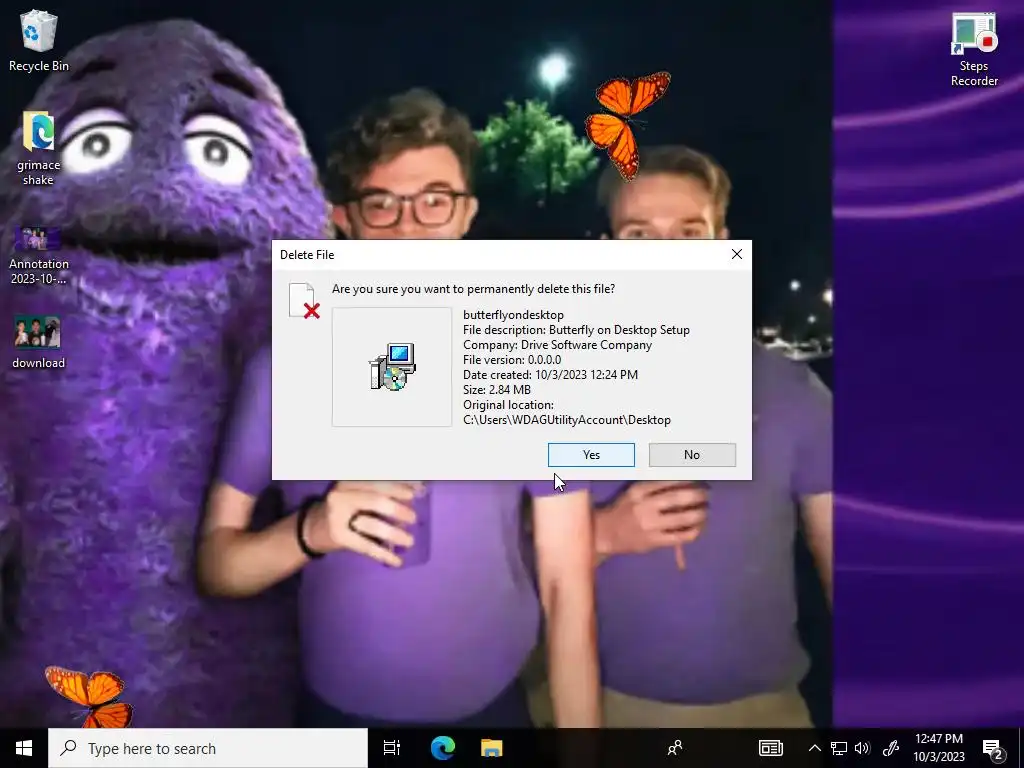Open the People icon on the taskbar
Image resolution: width=1024 pixels, height=768 pixels.
[x=675, y=748]
